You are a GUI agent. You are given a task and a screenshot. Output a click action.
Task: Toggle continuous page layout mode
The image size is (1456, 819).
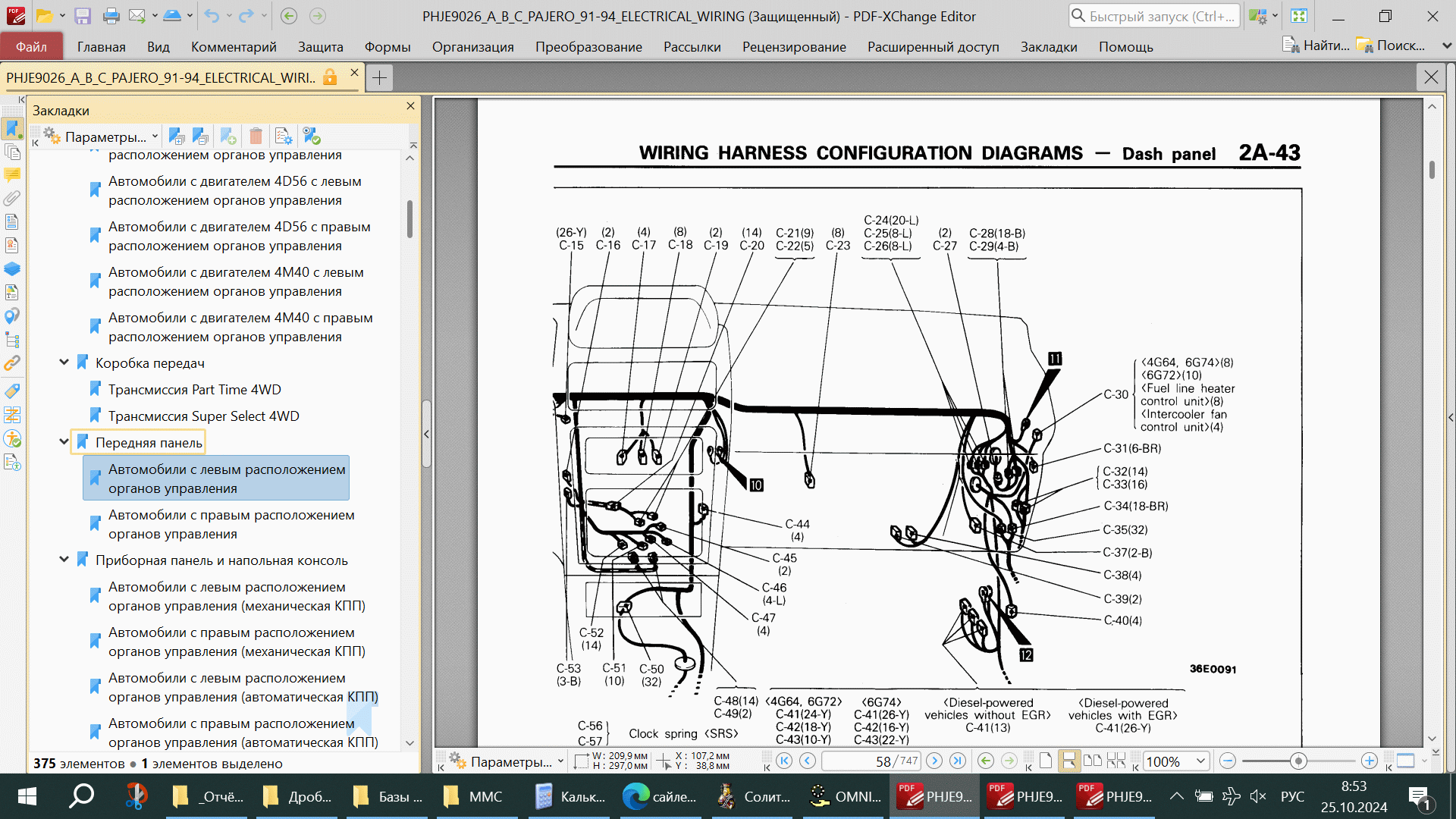pos(1068,761)
